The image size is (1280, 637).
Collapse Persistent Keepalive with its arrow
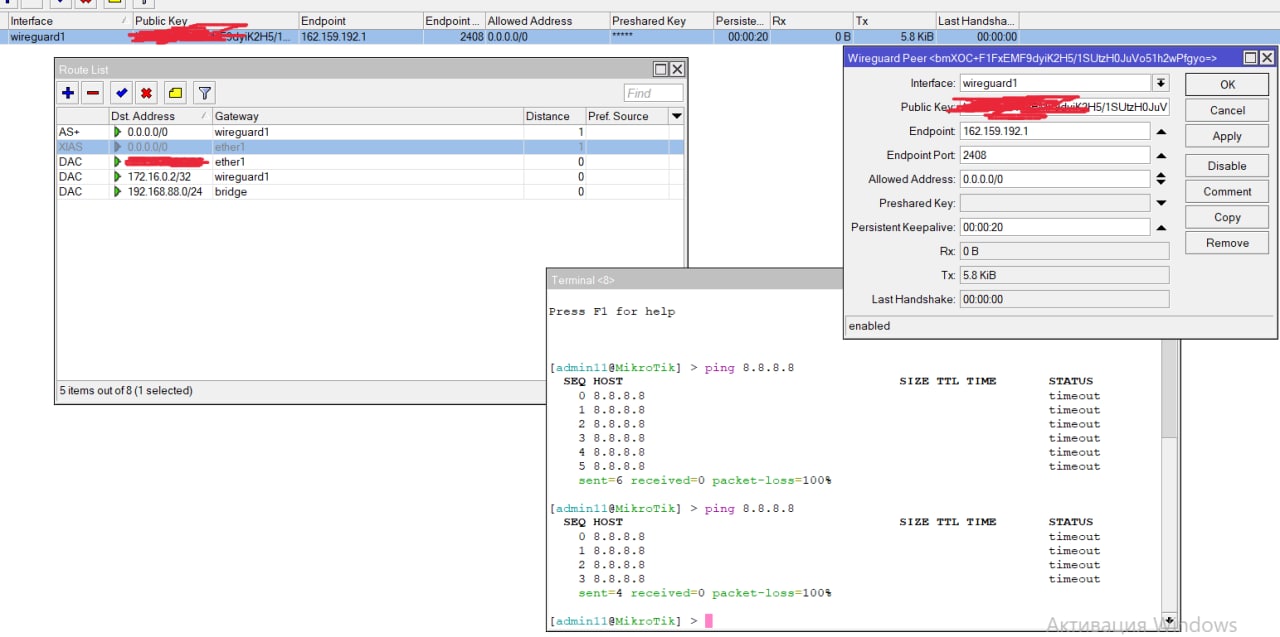1161,227
